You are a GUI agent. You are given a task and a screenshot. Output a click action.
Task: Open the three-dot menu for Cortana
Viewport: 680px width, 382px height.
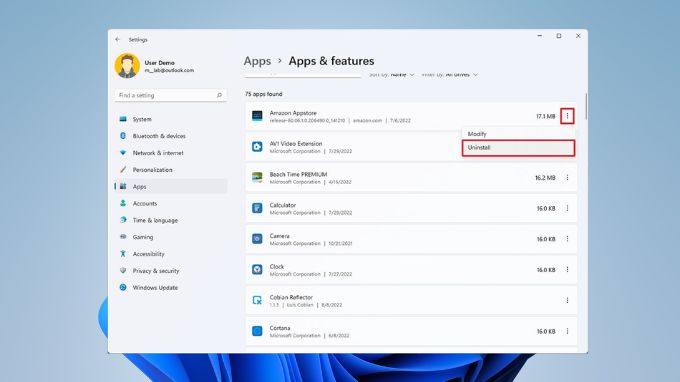pos(567,331)
